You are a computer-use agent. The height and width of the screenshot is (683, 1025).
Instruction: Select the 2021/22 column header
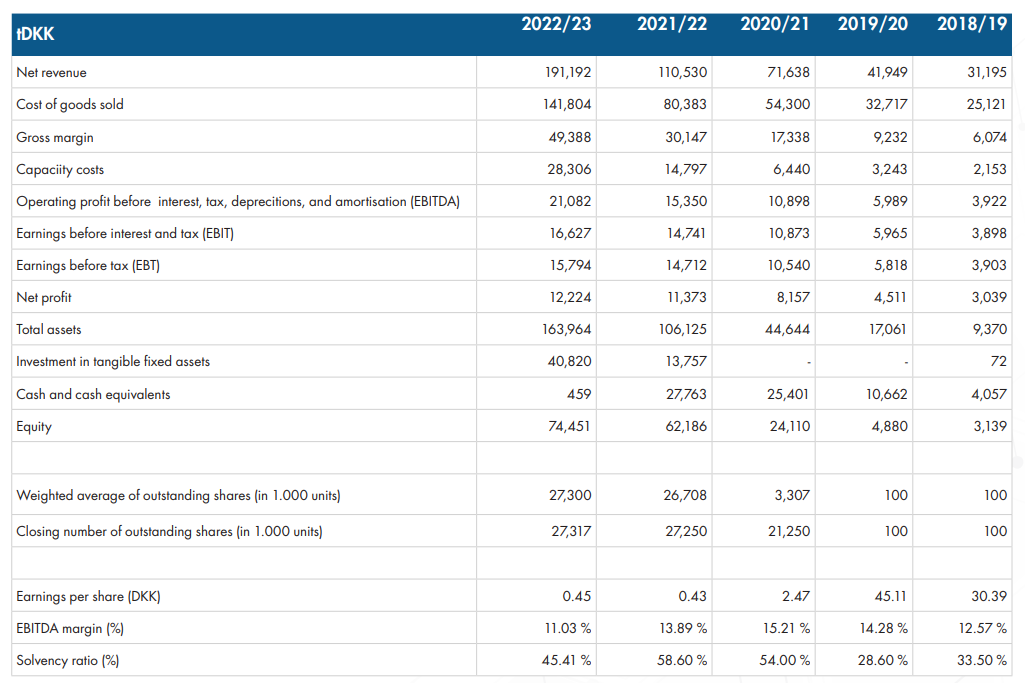click(672, 24)
